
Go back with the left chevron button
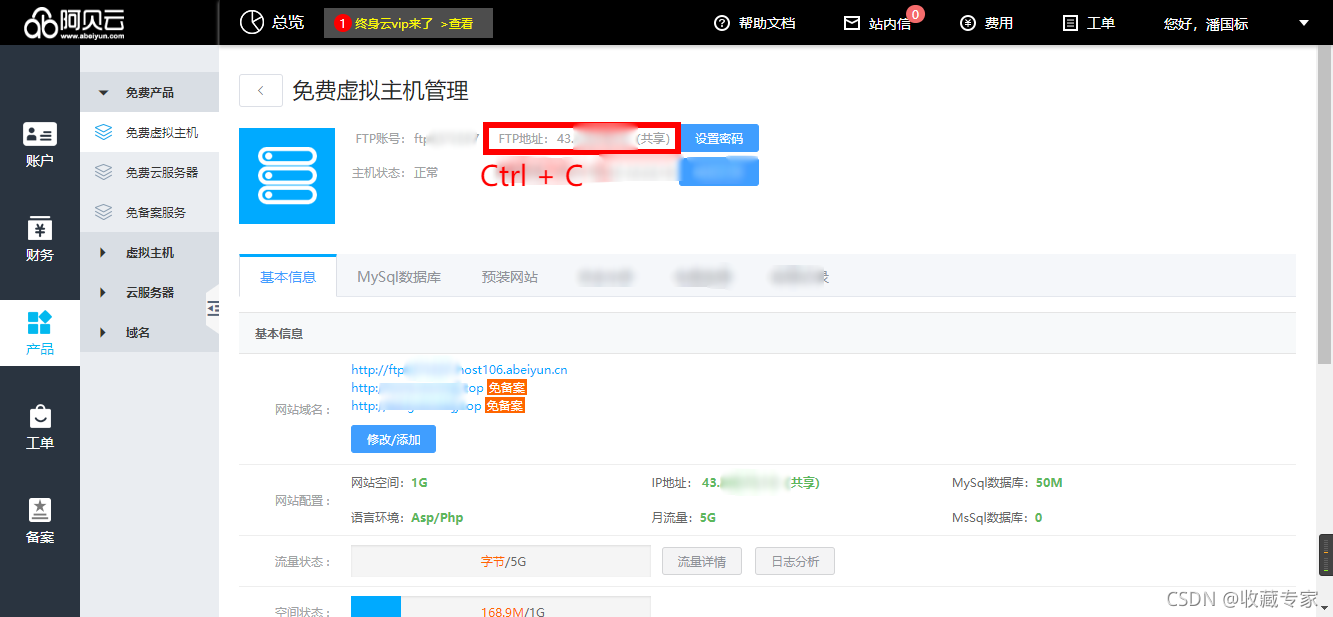pos(261,90)
